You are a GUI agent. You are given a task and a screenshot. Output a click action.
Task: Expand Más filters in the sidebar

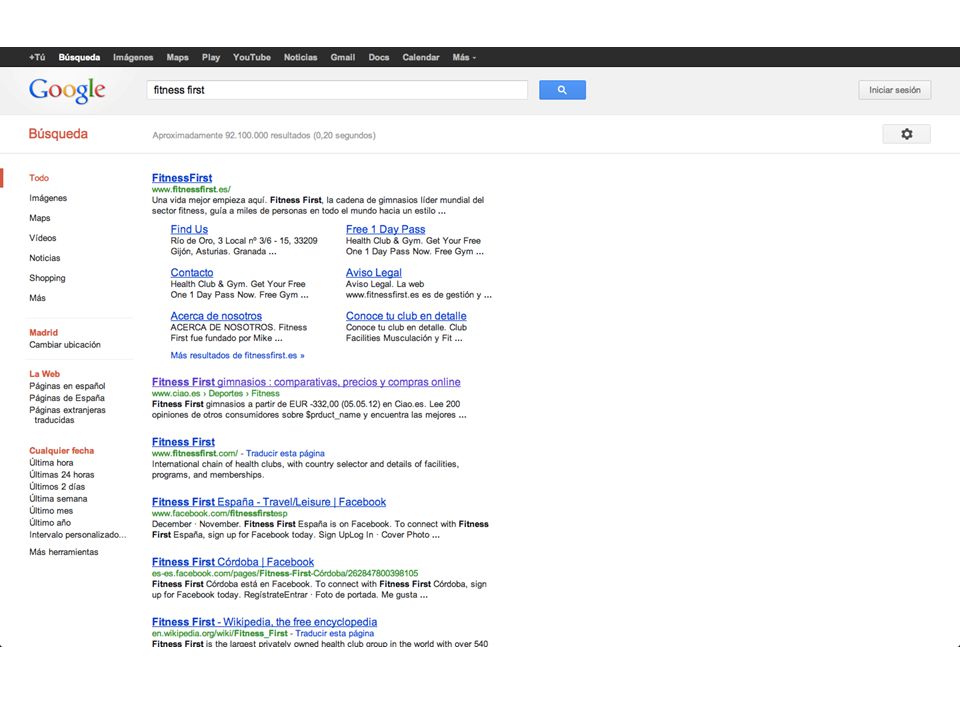pos(37,298)
